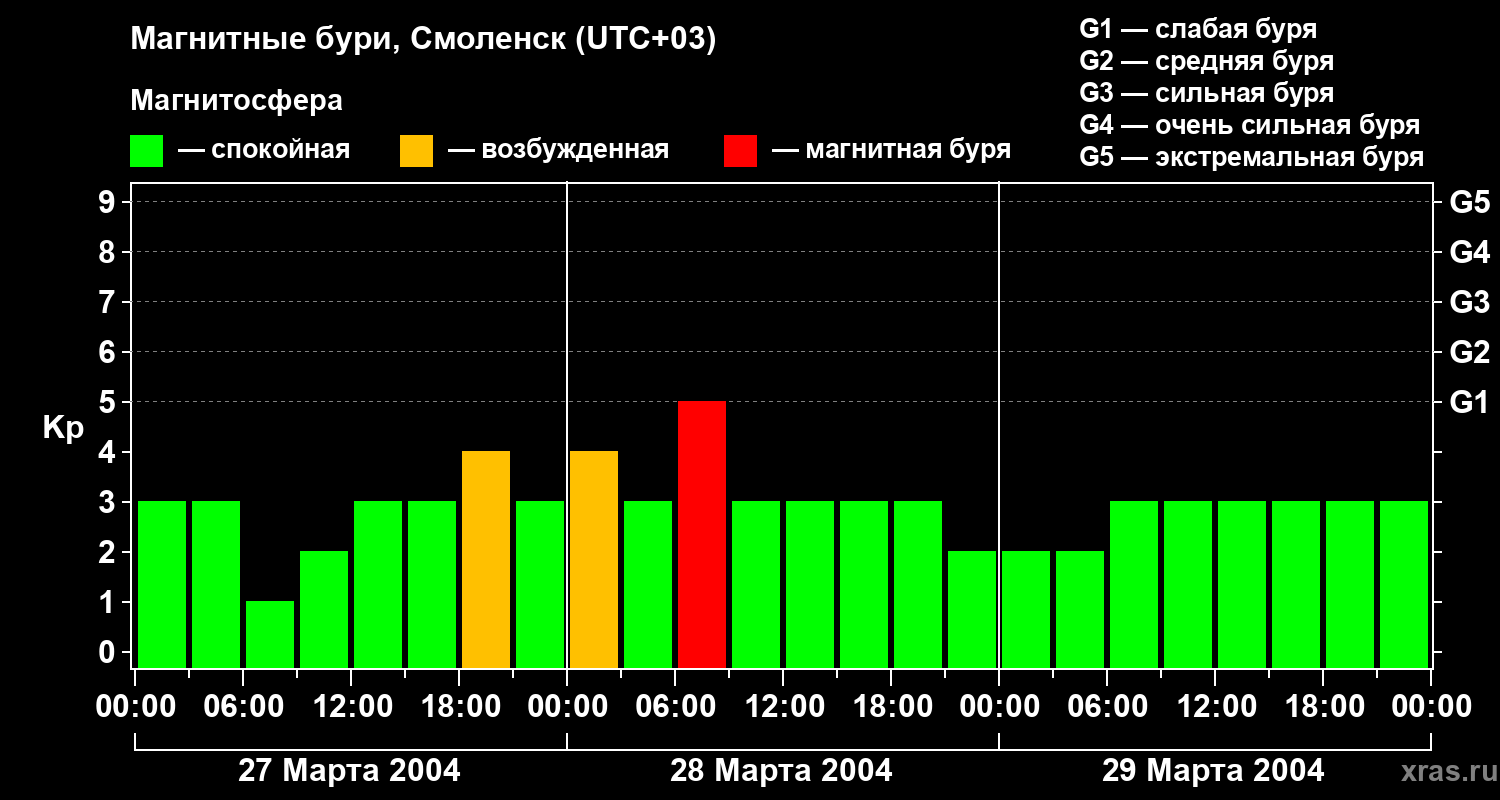
Task: Click the first 12:00 time tick label
Action: pos(351,706)
